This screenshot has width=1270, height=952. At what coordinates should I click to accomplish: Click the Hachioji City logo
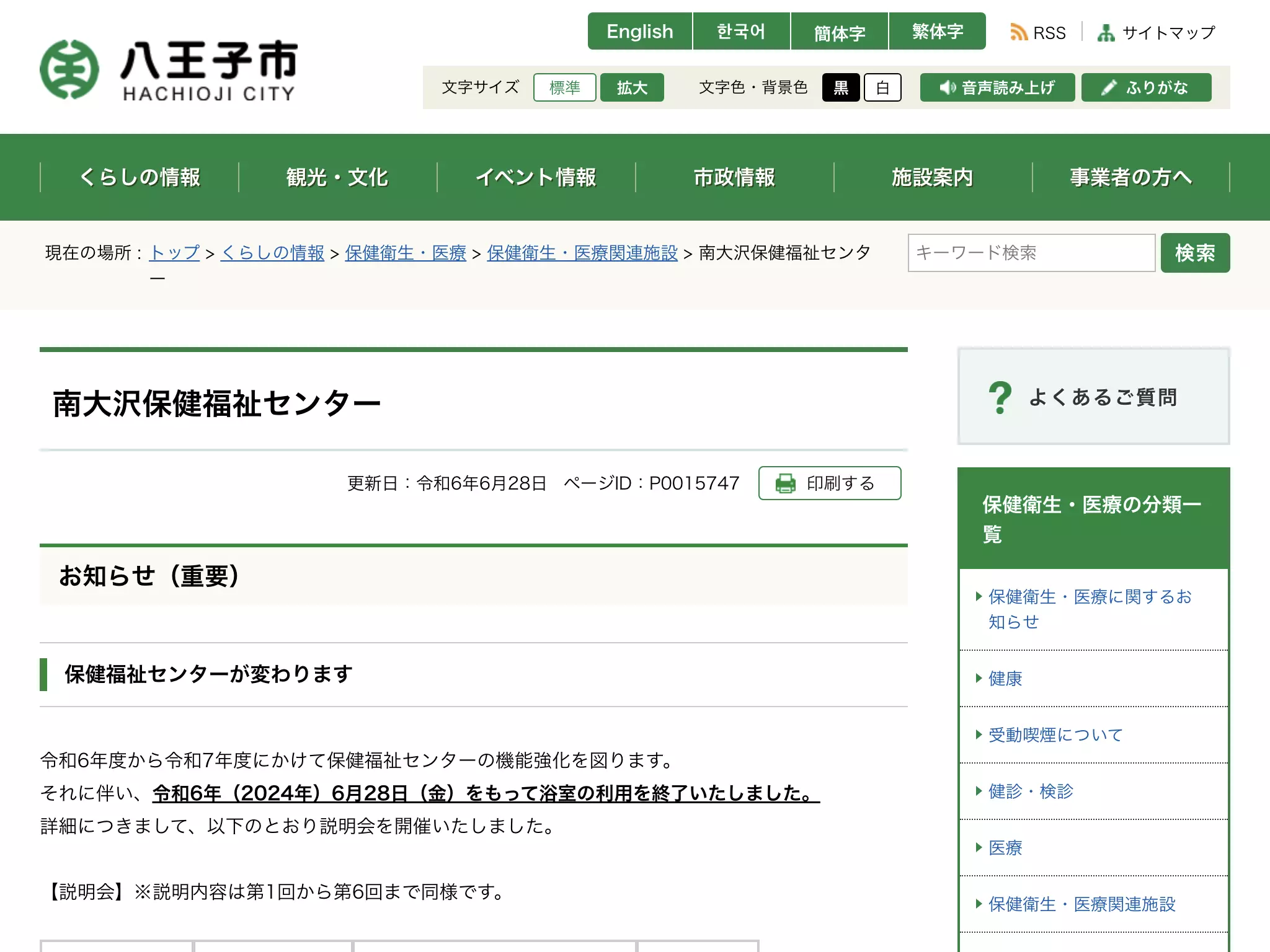(169, 69)
